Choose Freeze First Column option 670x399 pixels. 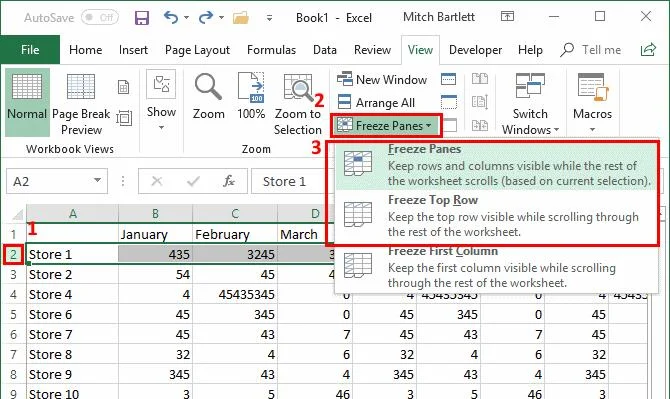click(496, 267)
